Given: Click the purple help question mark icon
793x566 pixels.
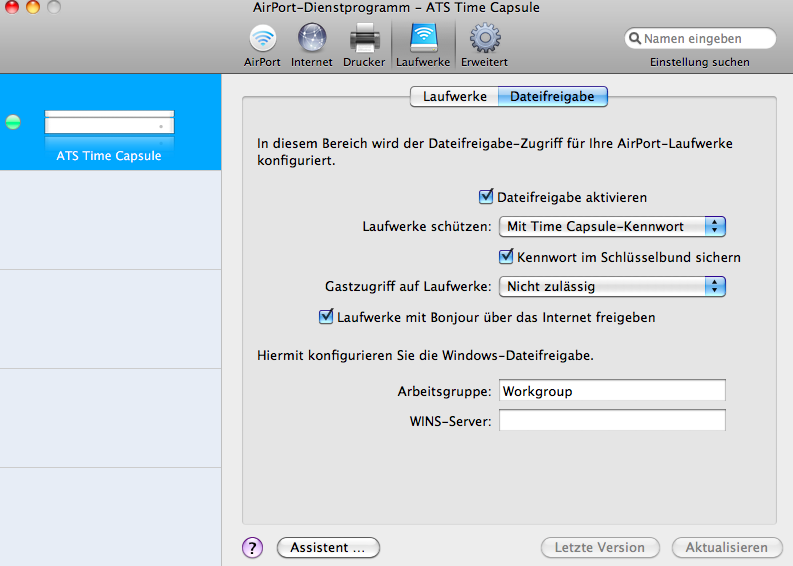Looking at the screenshot, I should point(253,547).
